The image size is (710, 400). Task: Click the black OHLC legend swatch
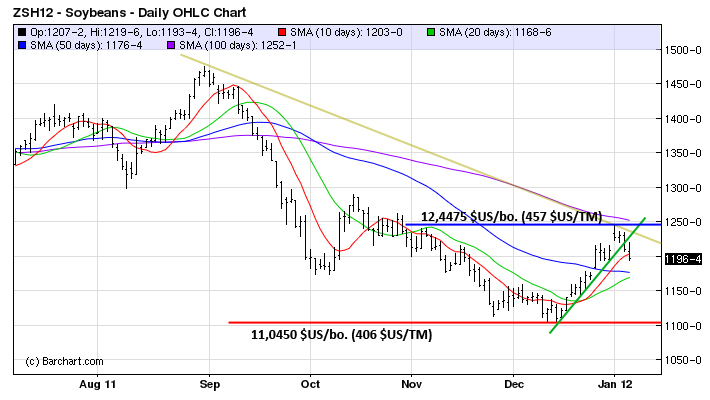pos(23,32)
